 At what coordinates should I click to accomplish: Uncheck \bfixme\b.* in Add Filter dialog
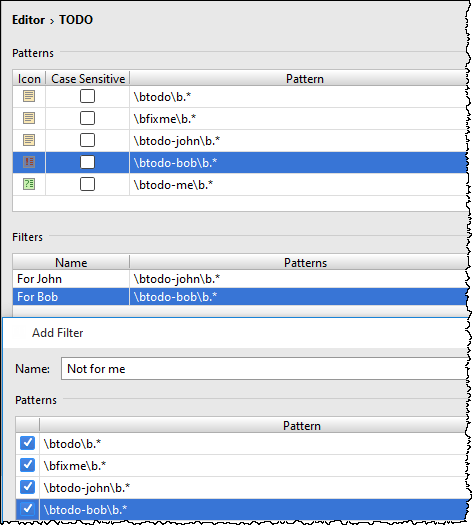click(x=27, y=465)
